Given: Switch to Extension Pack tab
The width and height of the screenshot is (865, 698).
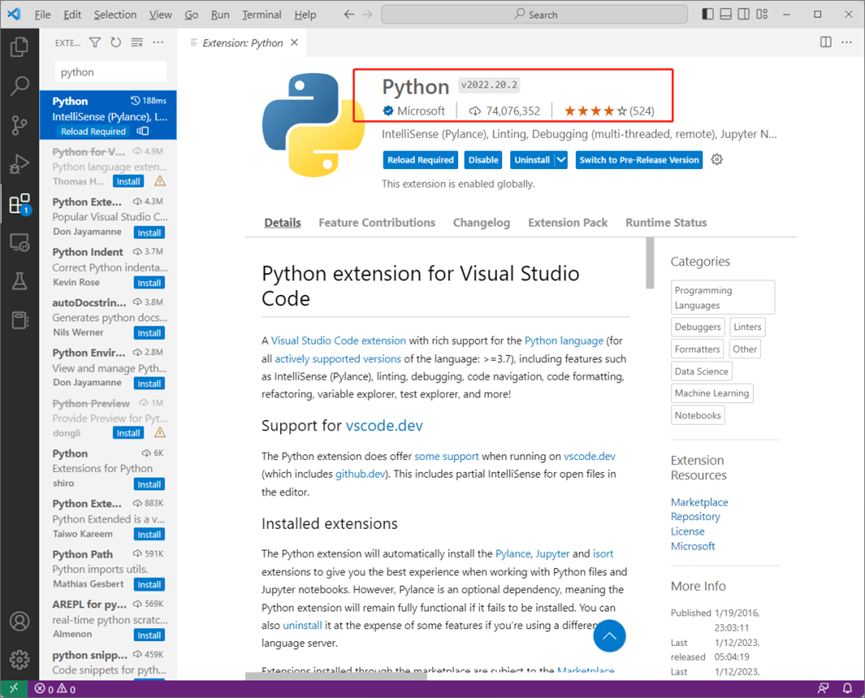Looking at the screenshot, I should click(x=568, y=222).
